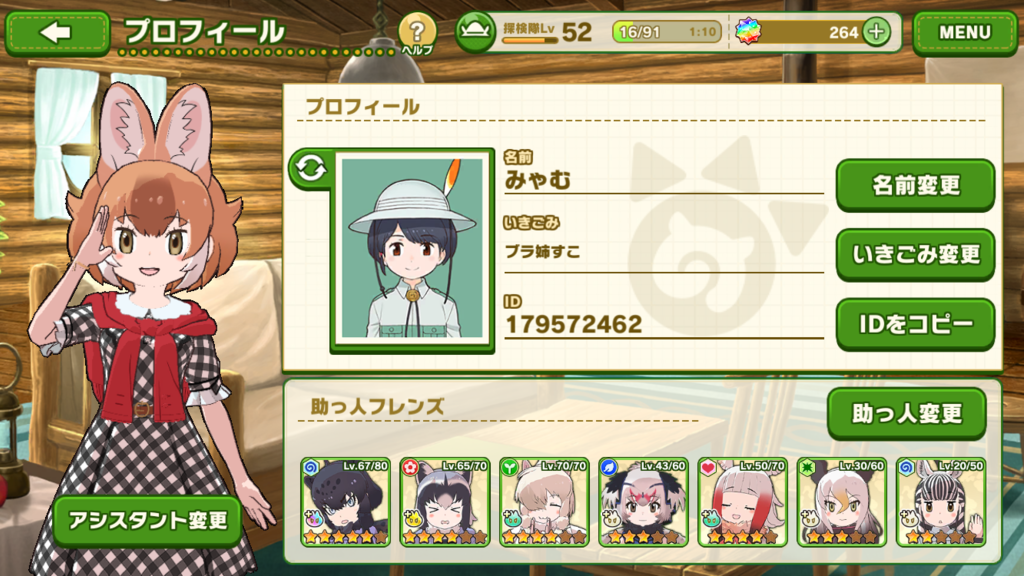1024x576 pixels.
Task: Open the MENU button
Action: (965, 32)
